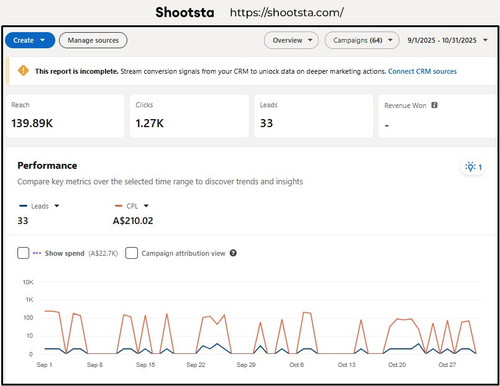Screen dimensions: 500x386
Task: Enable the Campaign attribution view checkbox
Action: tap(131, 253)
